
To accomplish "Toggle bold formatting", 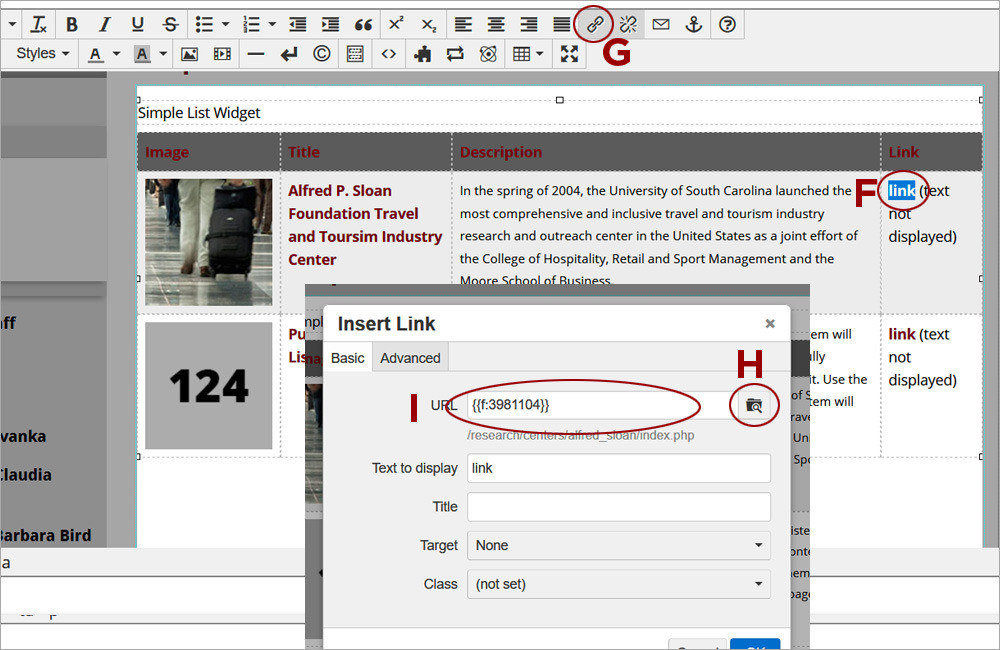I will pyautogui.click(x=72, y=24).
